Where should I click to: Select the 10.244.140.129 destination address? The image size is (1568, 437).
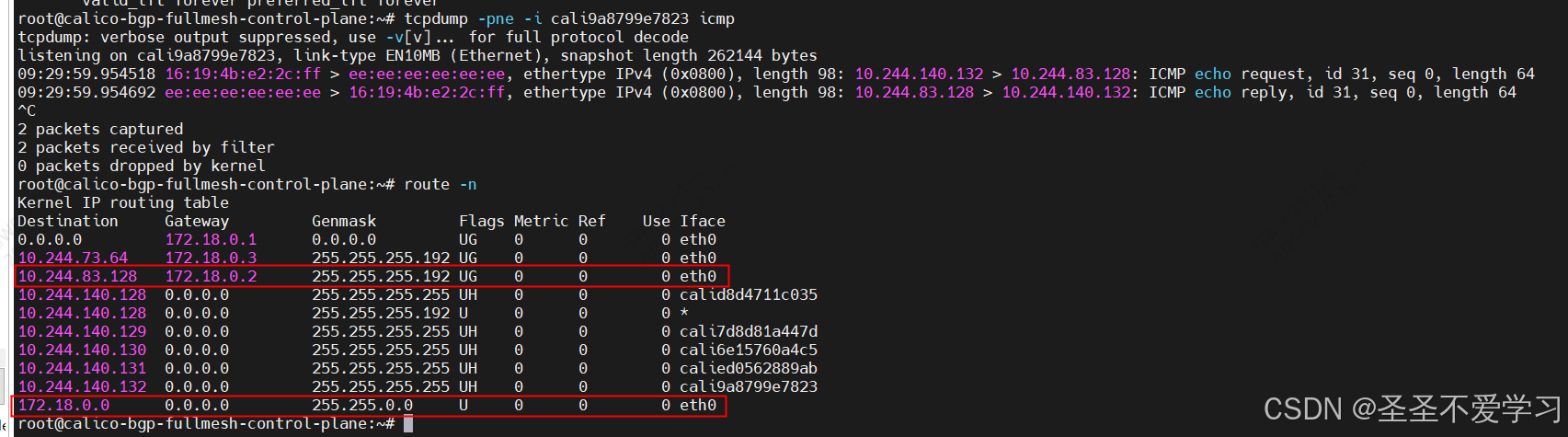click(82, 331)
